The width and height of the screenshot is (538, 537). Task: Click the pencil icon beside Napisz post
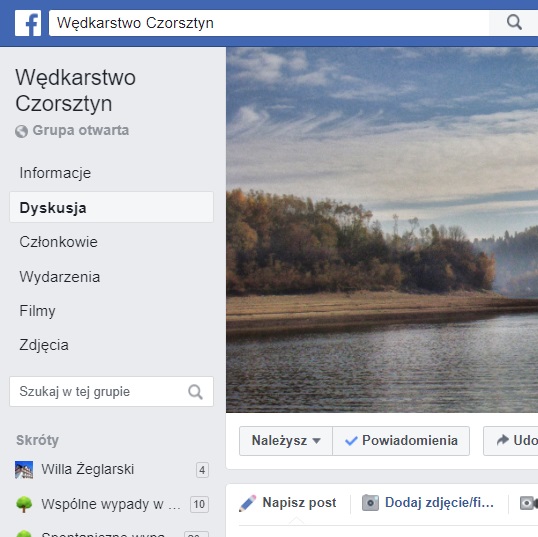tap(247, 503)
